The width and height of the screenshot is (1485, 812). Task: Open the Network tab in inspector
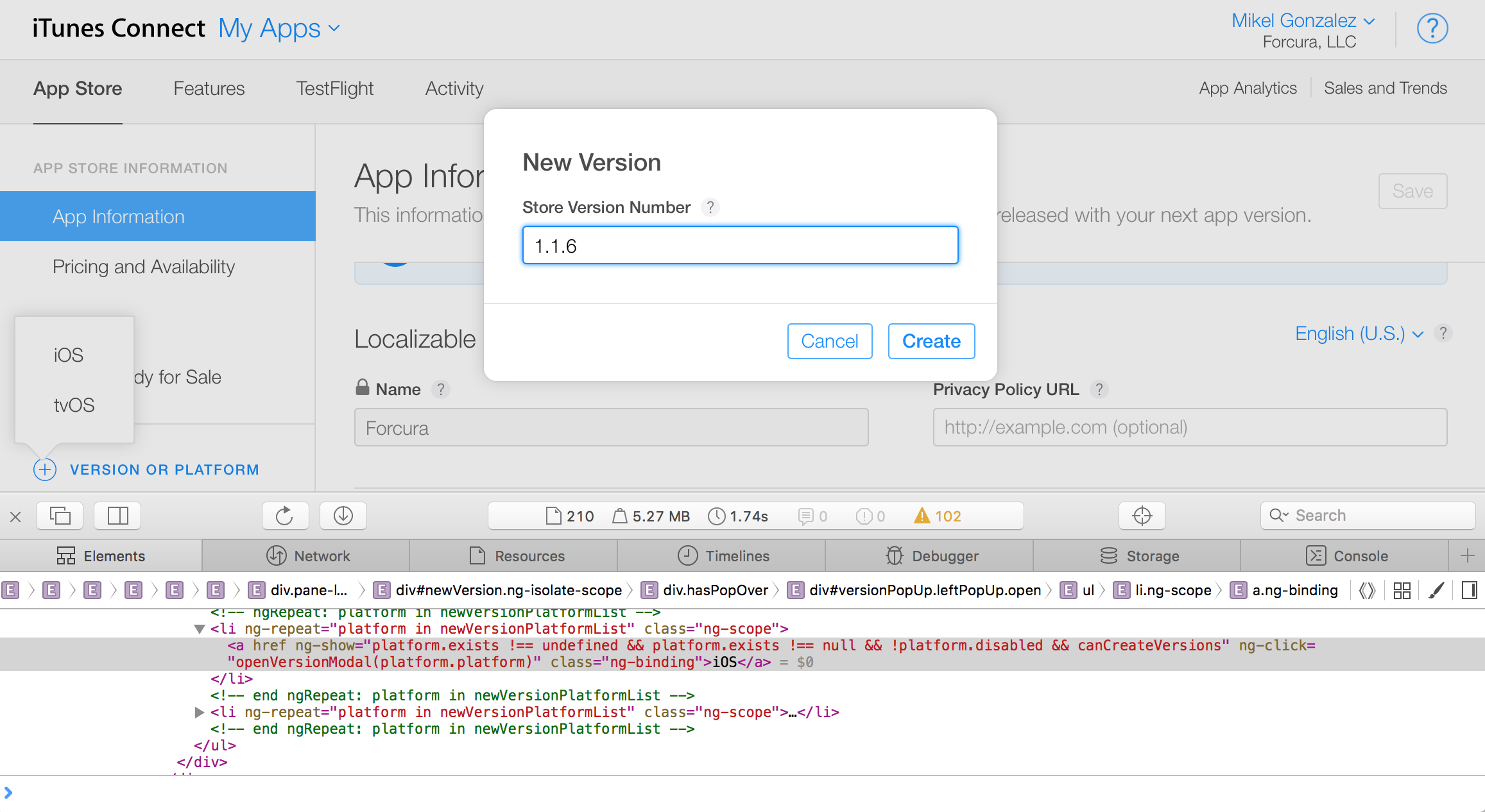(308, 556)
